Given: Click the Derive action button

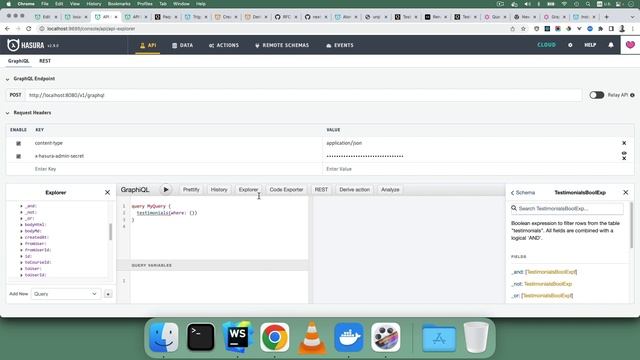Looking at the screenshot, I should pyautogui.click(x=354, y=190).
